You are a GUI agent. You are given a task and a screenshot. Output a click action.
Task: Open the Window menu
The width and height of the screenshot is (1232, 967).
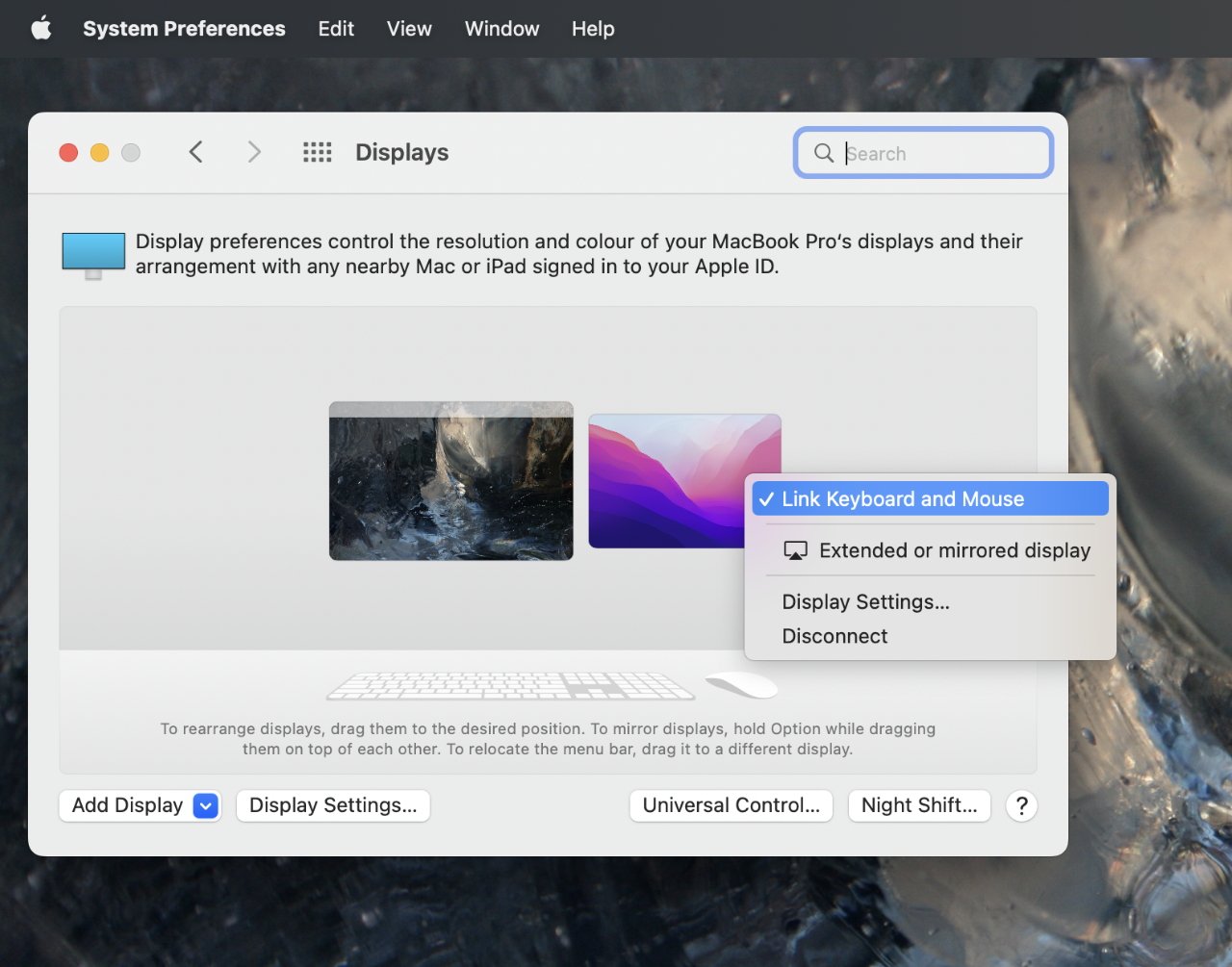(501, 29)
